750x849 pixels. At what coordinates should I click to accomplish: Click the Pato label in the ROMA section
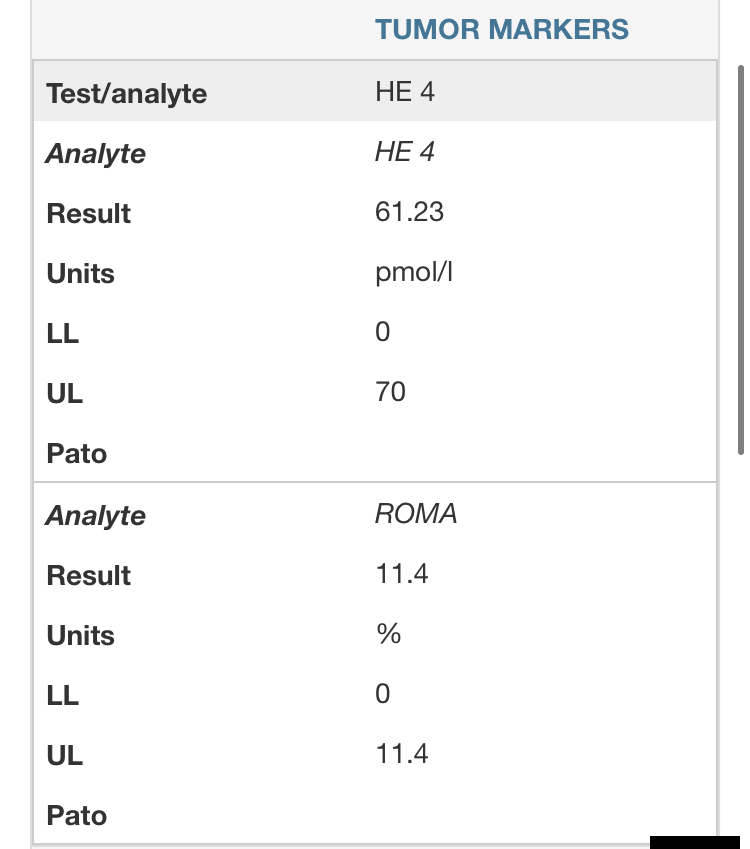click(77, 816)
